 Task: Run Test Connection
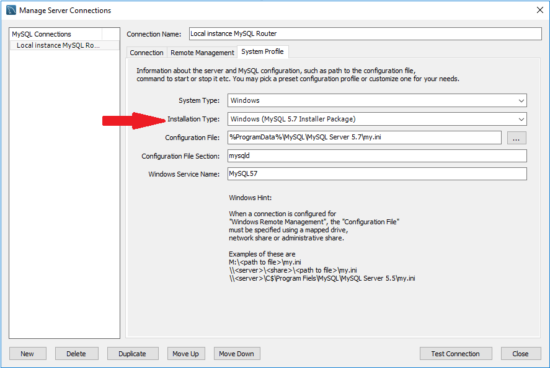point(456,354)
